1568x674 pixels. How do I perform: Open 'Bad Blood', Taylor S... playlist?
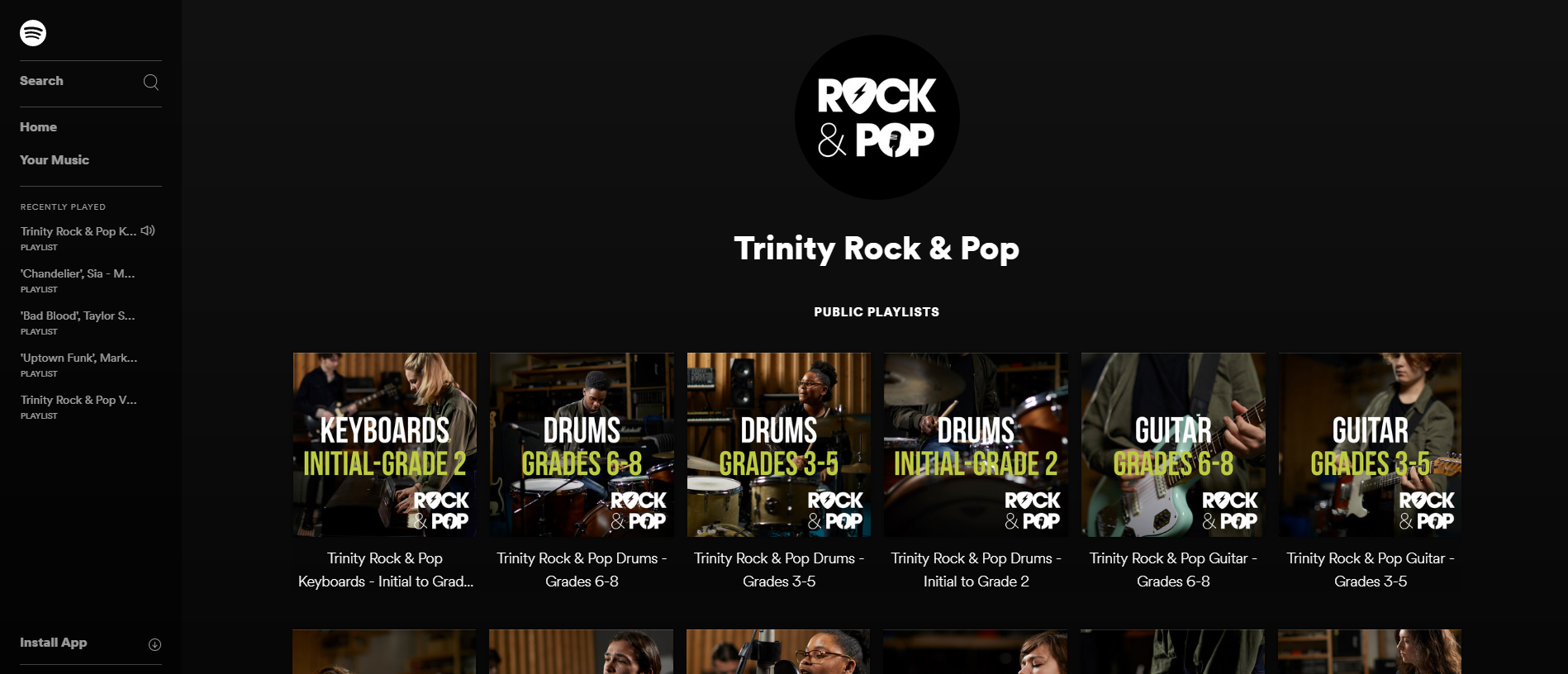coord(78,322)
